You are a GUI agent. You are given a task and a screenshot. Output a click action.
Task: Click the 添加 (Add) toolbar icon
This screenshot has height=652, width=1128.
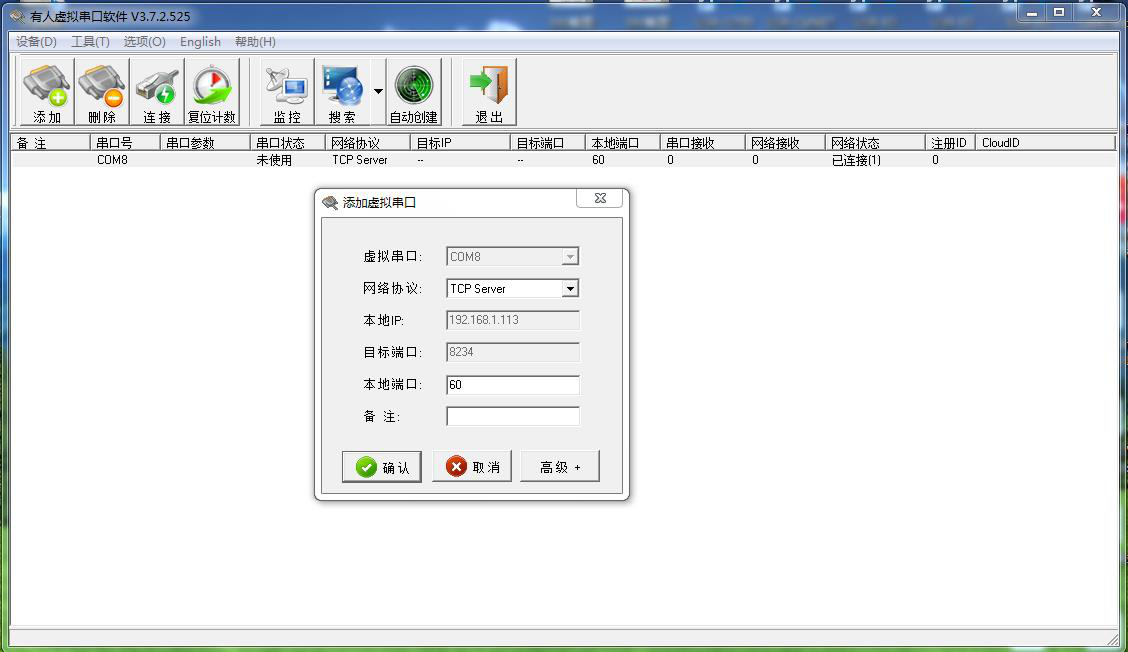click(x=47, y=92)
